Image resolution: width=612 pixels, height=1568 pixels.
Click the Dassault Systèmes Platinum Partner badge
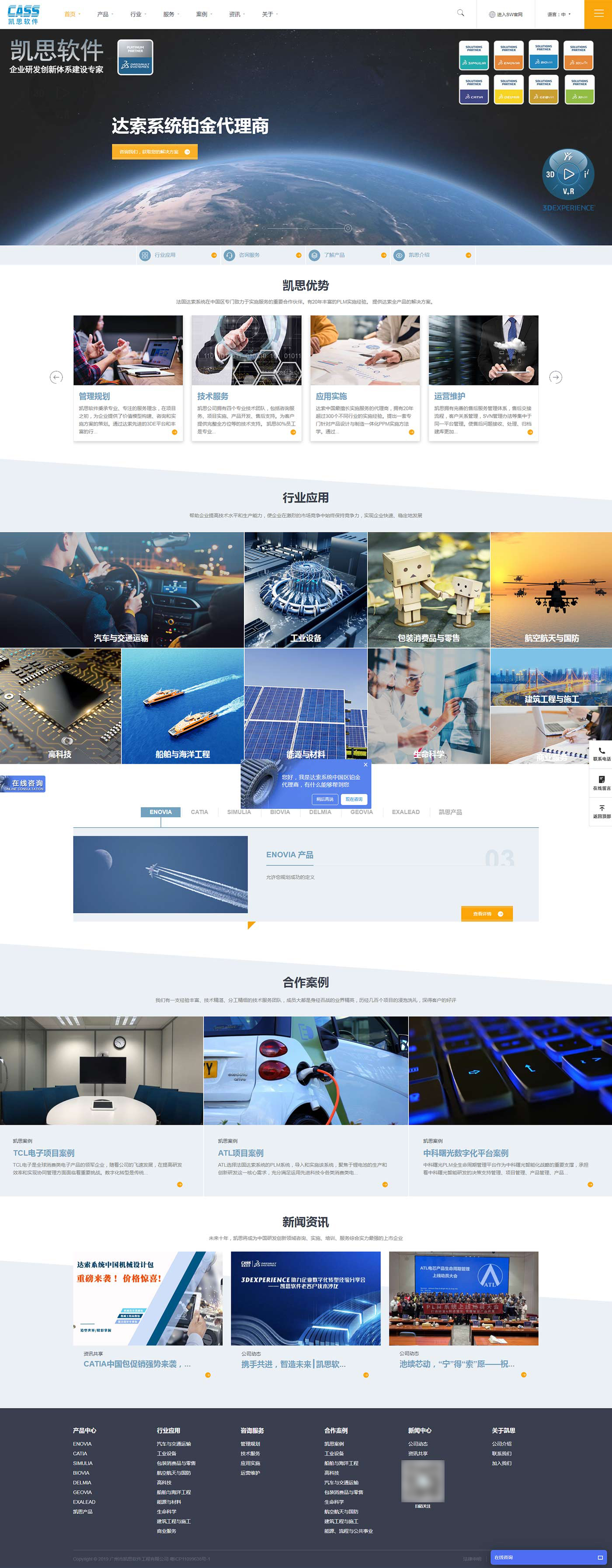pyautogui.click(x=135, y=57)
